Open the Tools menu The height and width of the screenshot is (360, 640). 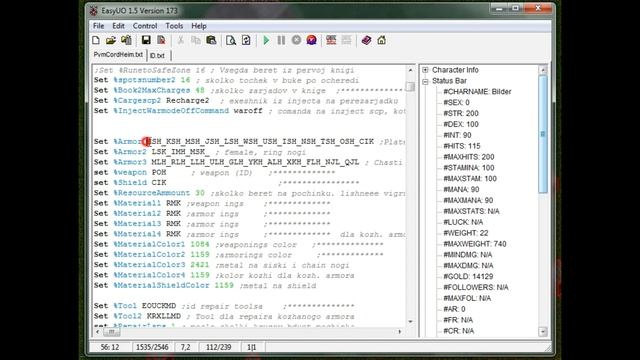tap(174, 26)
